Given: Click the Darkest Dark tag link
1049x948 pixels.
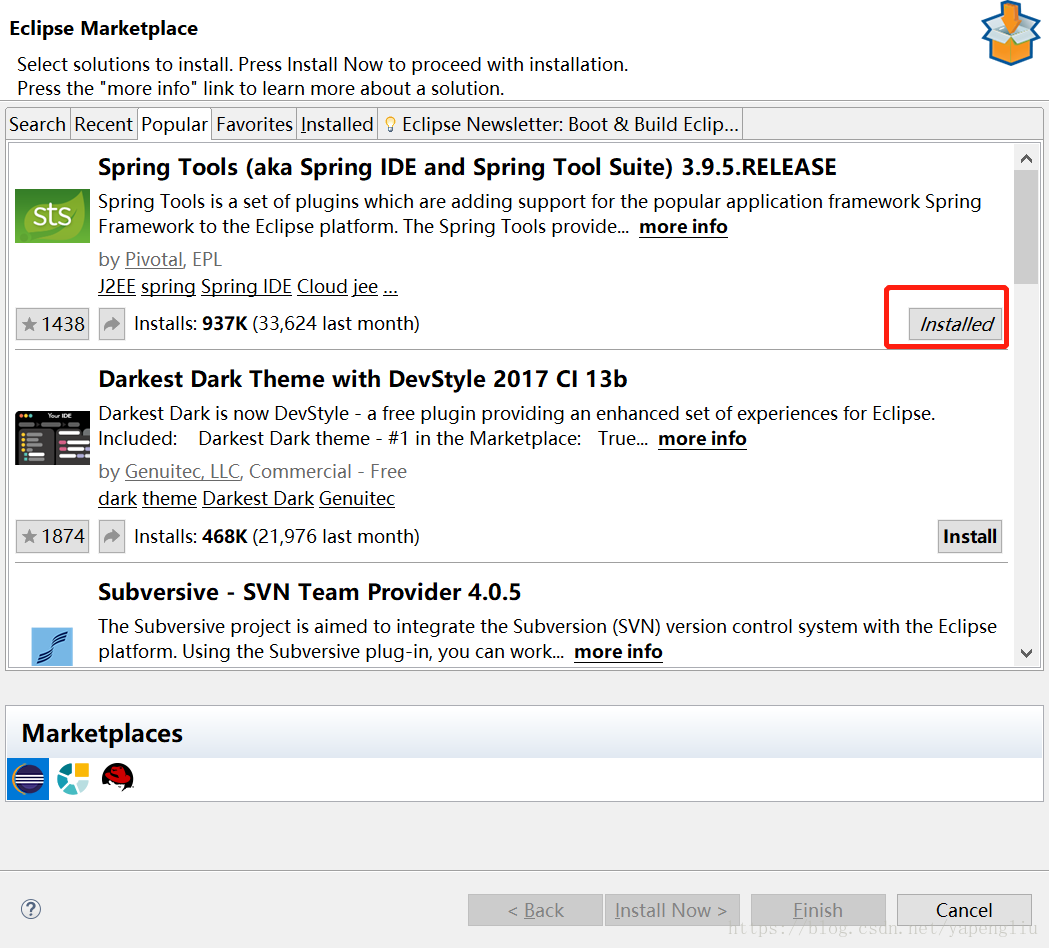Looking at the screenshot, I should point(258,499).
